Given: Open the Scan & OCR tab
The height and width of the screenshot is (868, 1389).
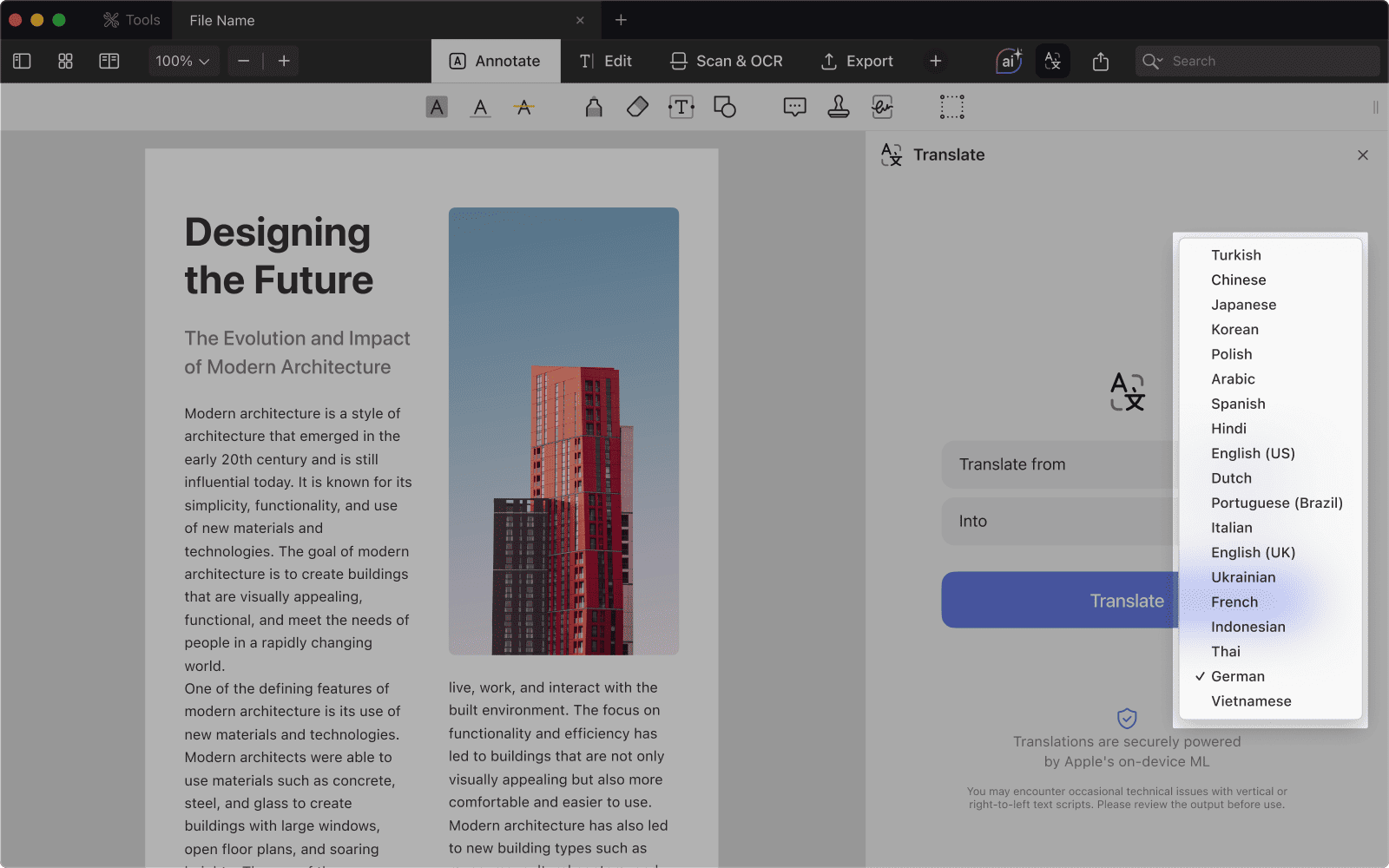Looking at the screenshot, I should (727, 61).
